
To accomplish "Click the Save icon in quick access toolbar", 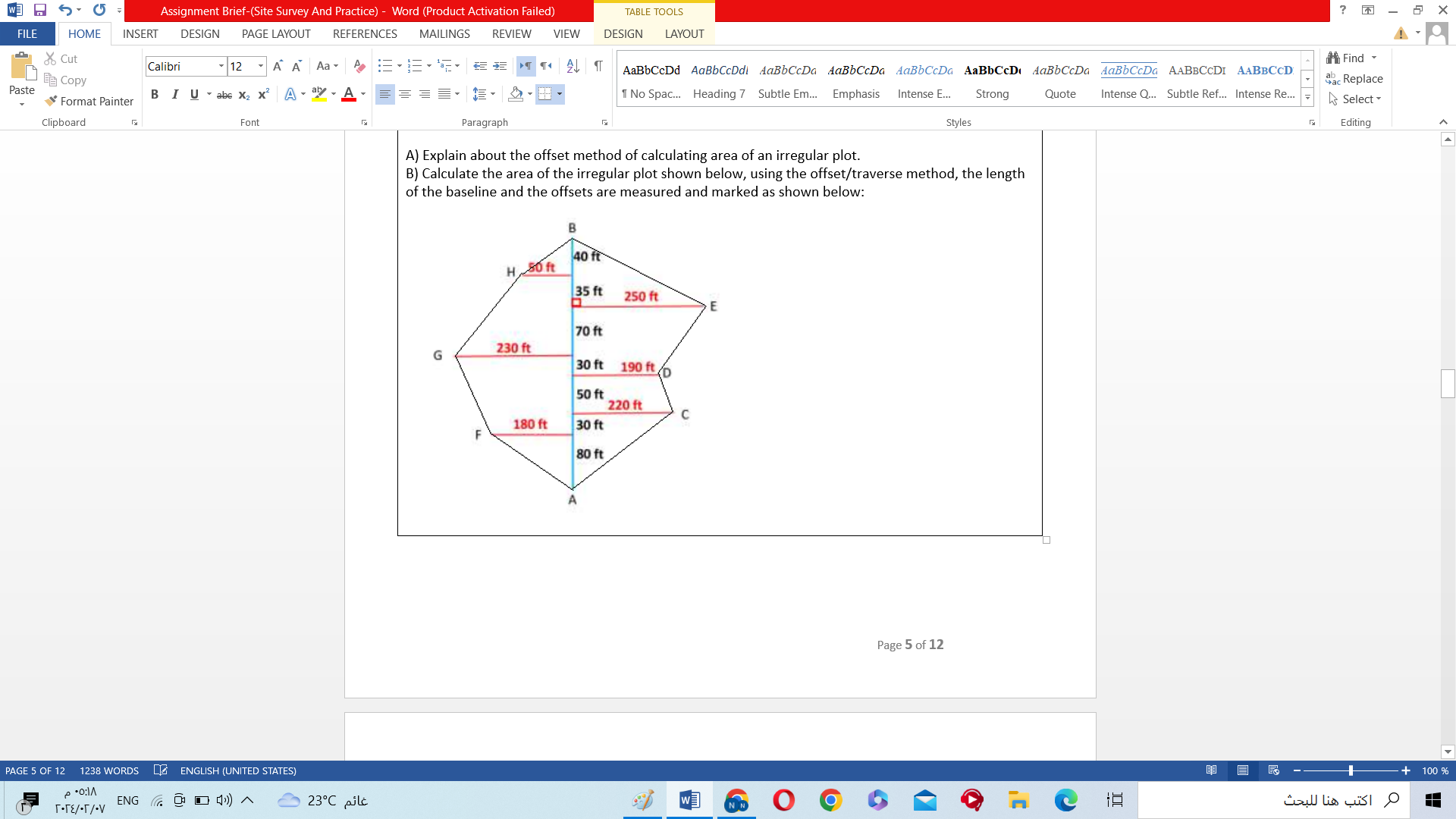I will pos(40,11).
